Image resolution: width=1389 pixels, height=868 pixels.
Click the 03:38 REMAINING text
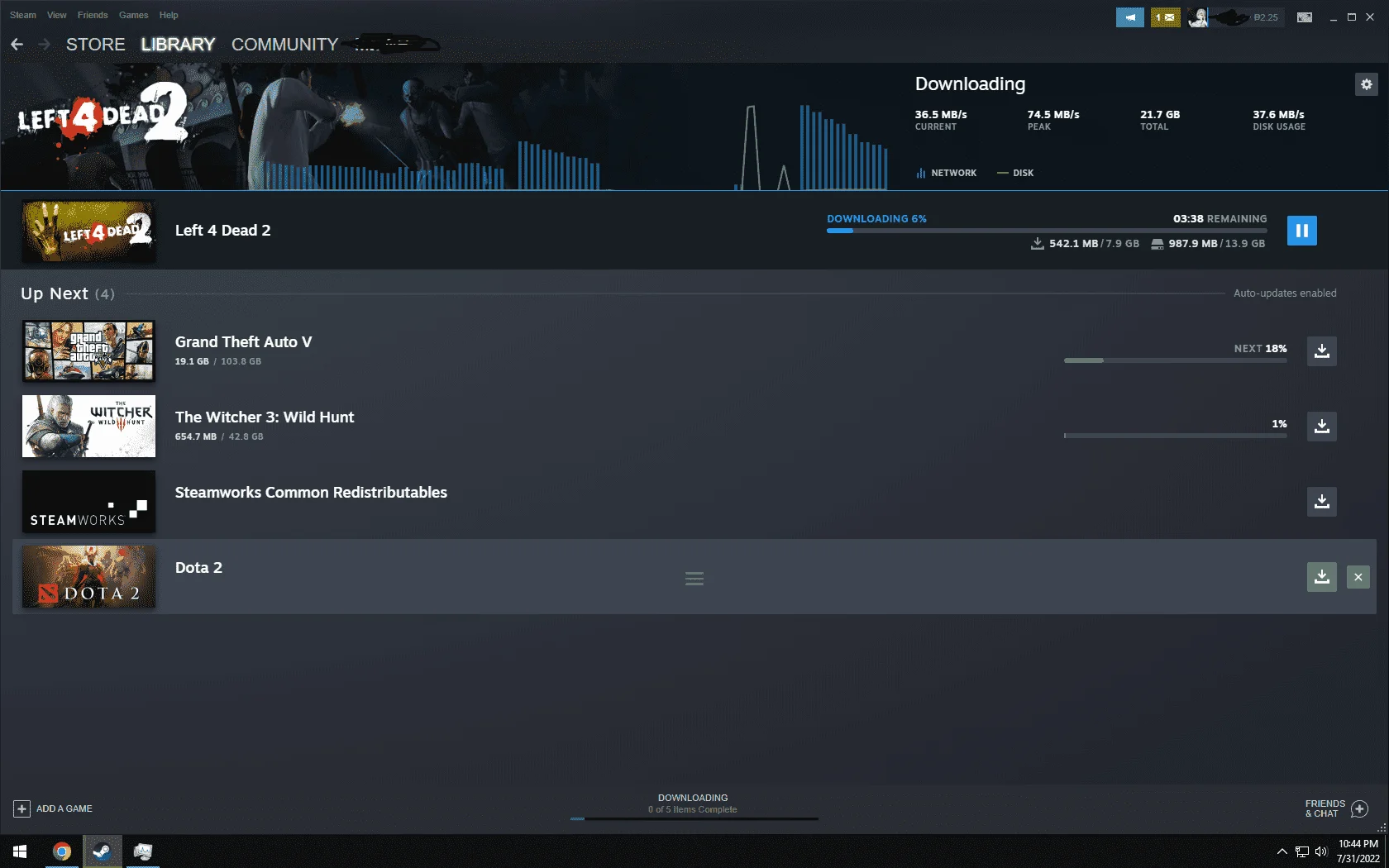[x=1220, y=218]
